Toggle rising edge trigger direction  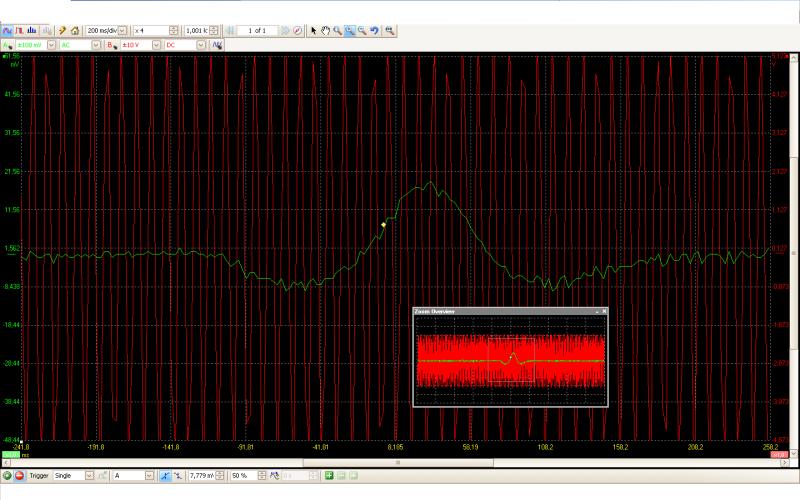coord(166,476)
